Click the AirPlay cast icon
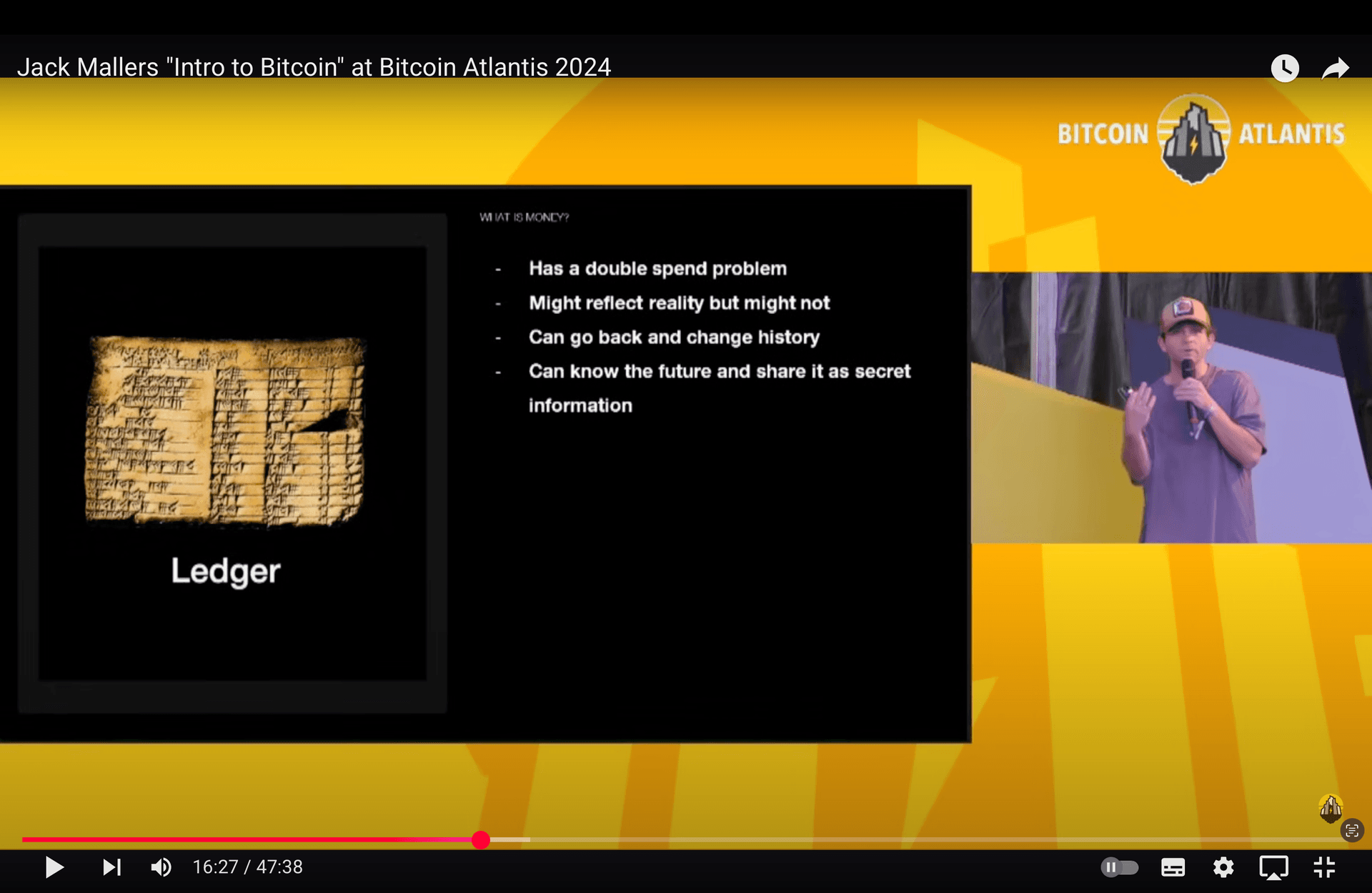The height and width of the screenshot is (893, 1372). [1273, 867]
